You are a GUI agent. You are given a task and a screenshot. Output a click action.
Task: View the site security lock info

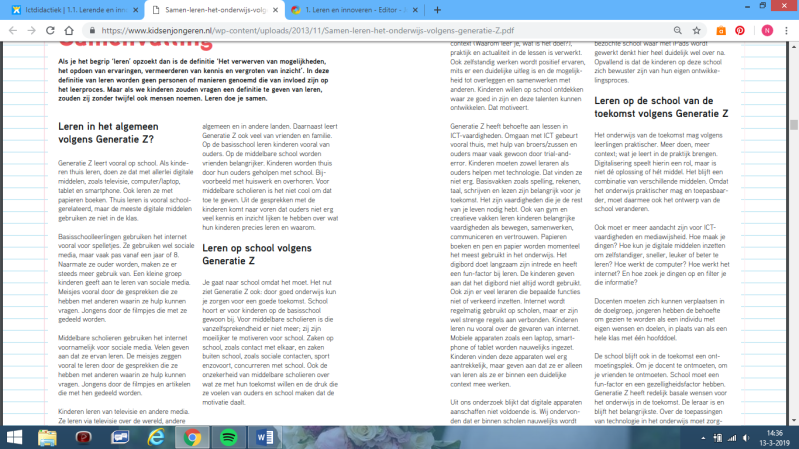point(92,31)
